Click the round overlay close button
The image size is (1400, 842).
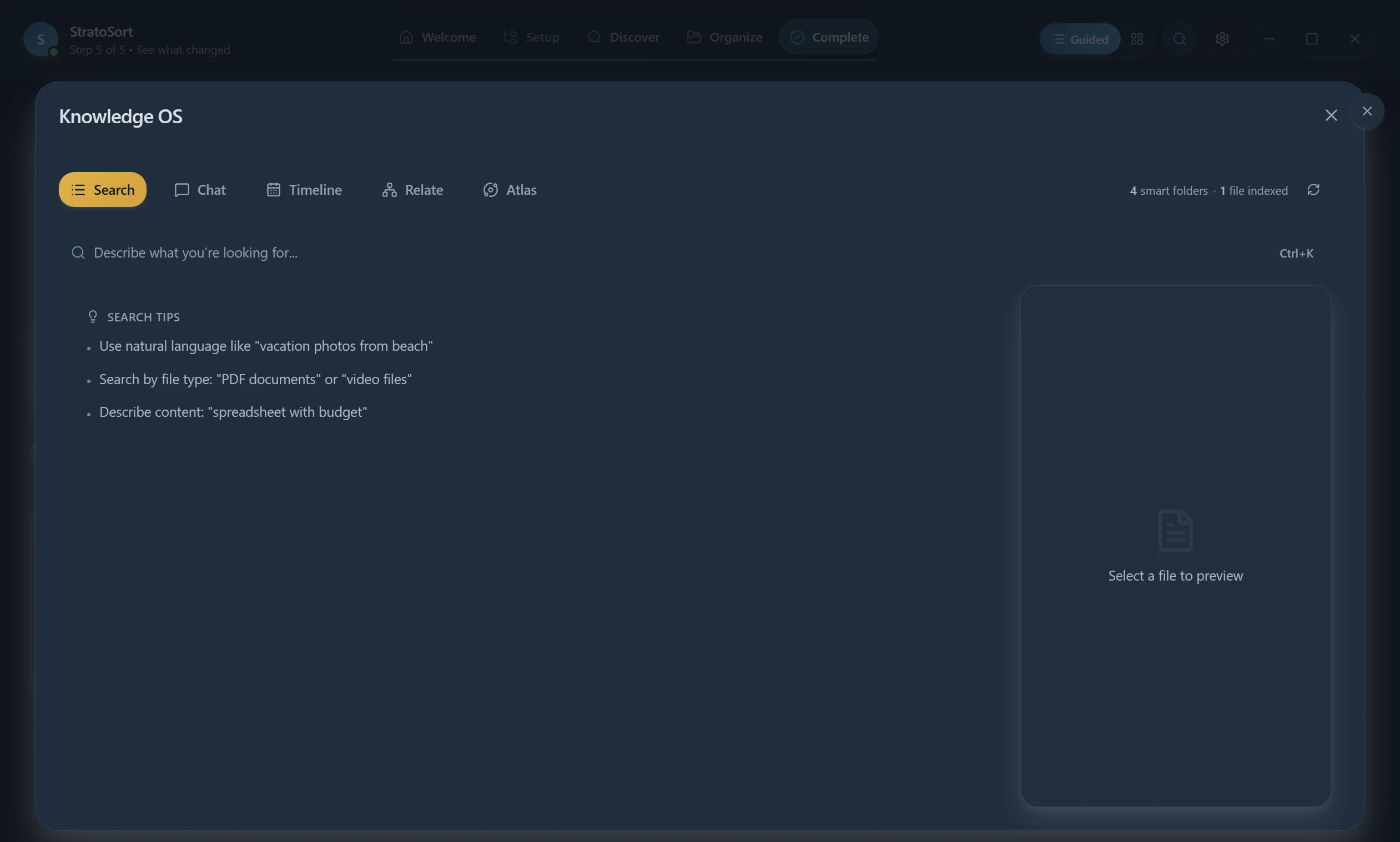1367,111
